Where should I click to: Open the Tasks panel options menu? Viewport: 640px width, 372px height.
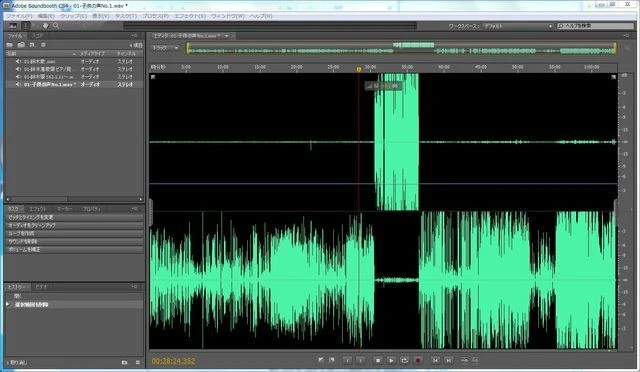[135, 209]
